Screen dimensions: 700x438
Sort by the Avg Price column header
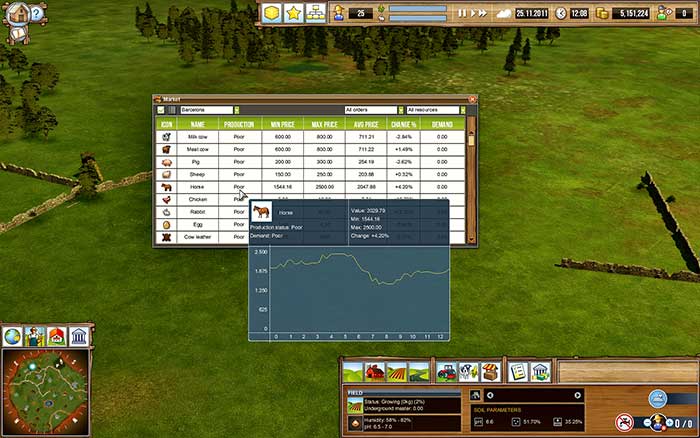(365, 124)
